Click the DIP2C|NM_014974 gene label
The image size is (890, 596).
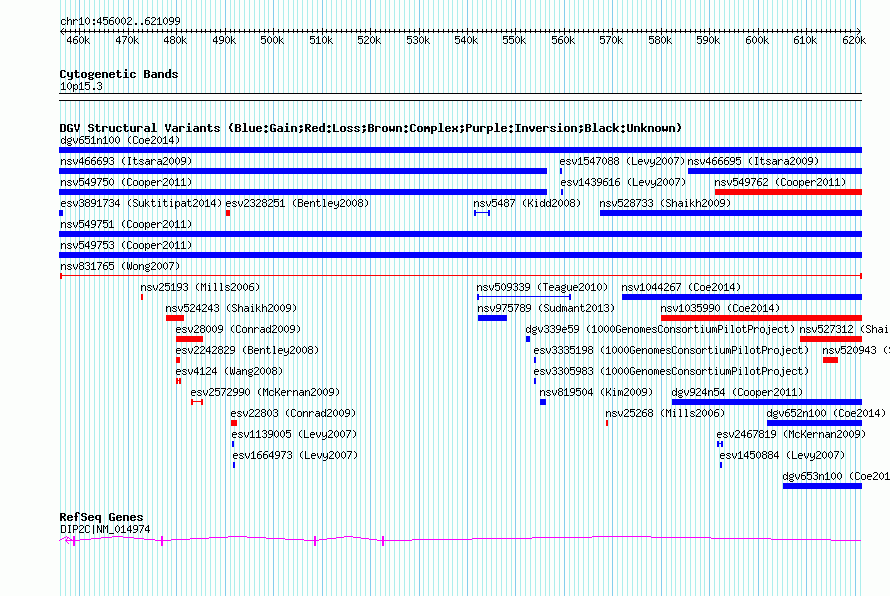105,529
